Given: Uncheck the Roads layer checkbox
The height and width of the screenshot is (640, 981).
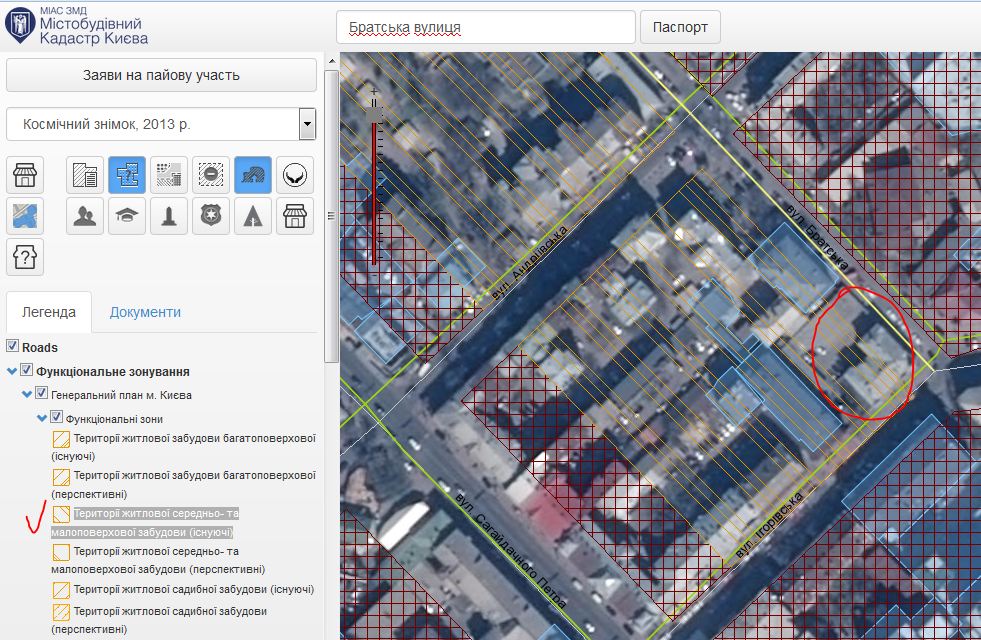Looking at the screenshot, I should [x=12, y=347].
